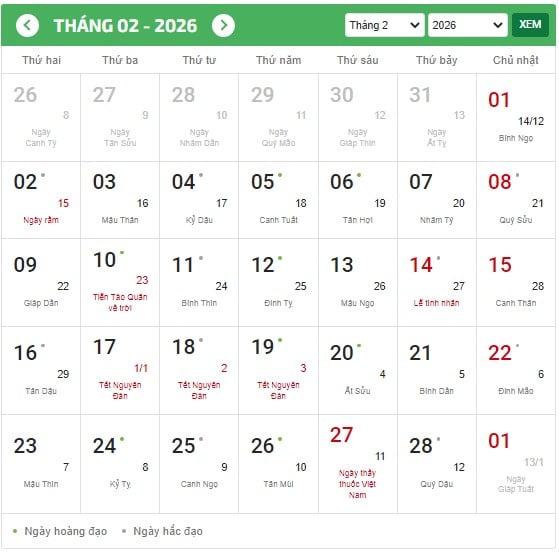Click the Chủ nhật column header
Screen dimensions: 559x554
516,60
